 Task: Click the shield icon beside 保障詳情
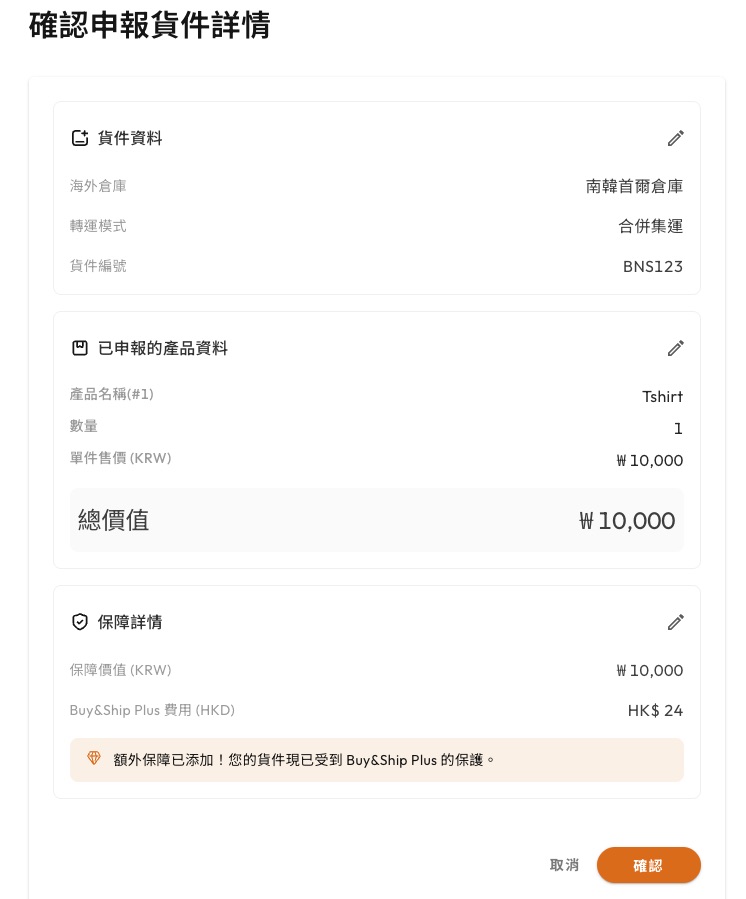point(80,622)
